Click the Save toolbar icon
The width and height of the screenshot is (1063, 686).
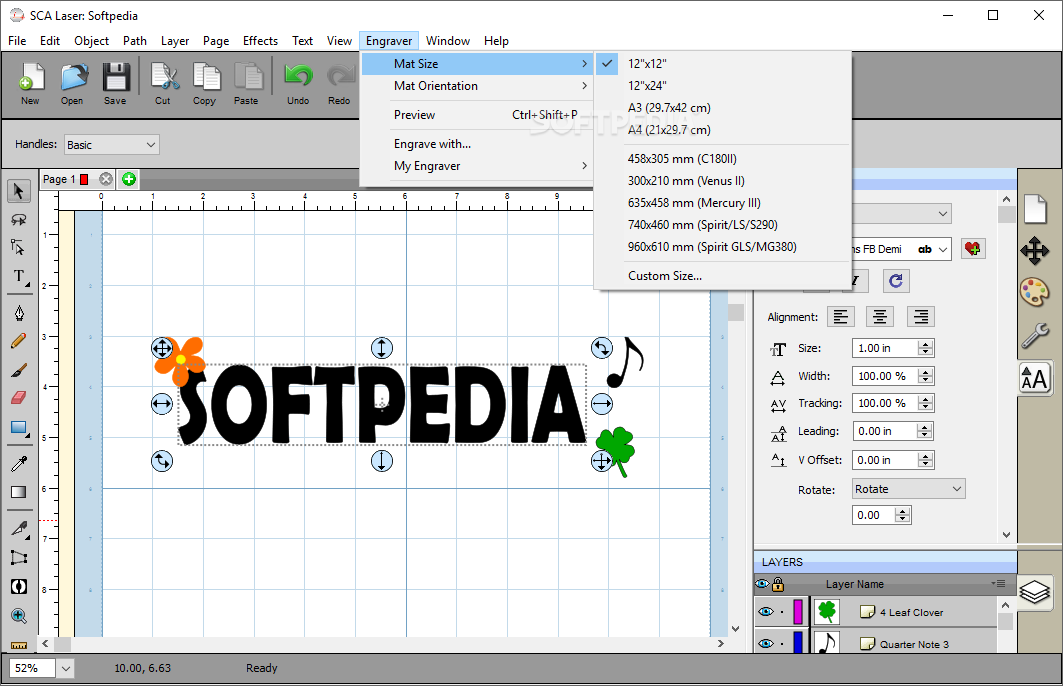click(115, 83)
